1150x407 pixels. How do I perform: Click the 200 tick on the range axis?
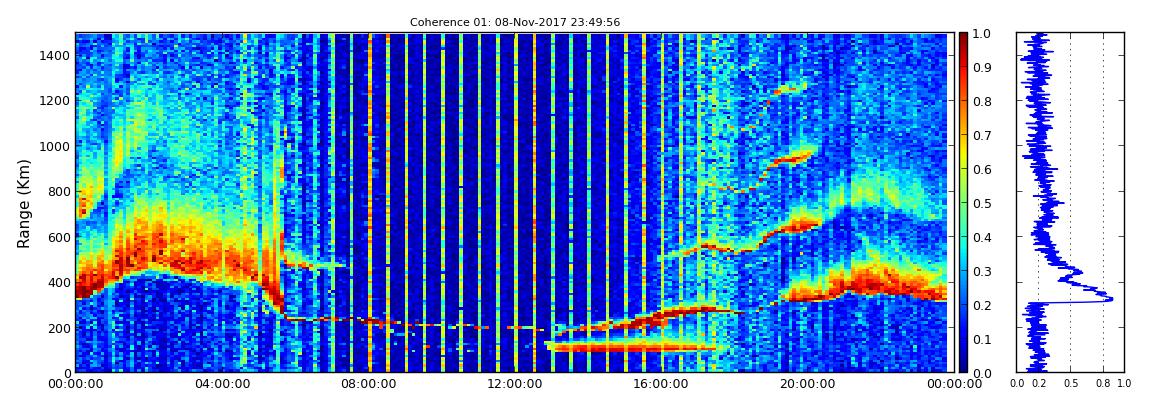tap(59, 328)
